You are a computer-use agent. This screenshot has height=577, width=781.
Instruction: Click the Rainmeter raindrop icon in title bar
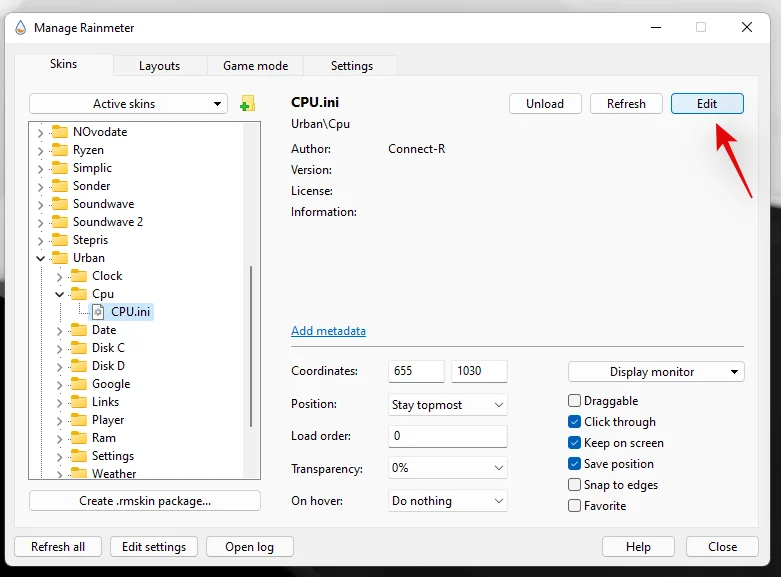tap(20, 27)
